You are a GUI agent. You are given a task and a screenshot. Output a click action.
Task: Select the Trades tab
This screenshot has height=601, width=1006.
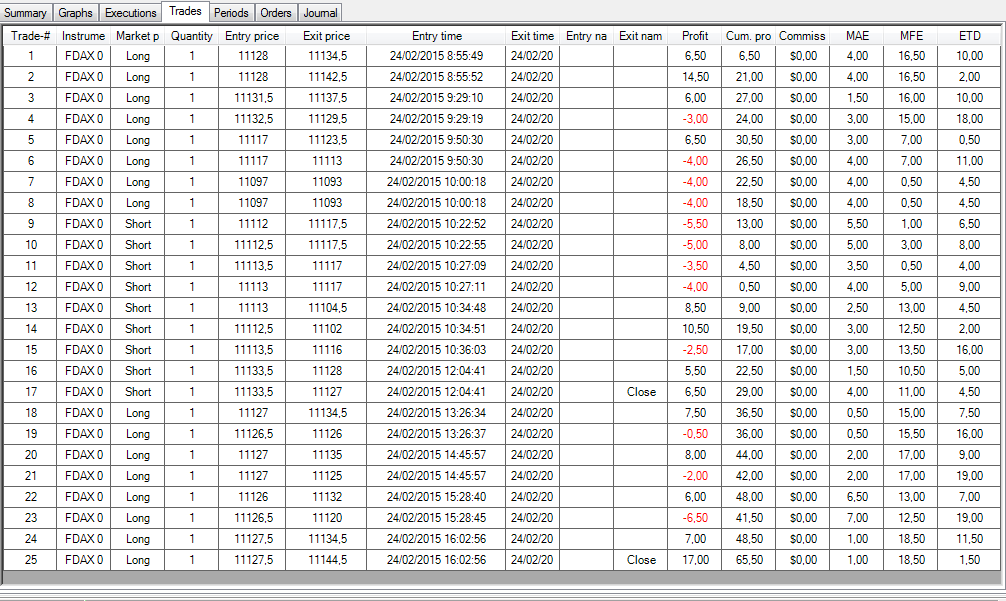185,11
